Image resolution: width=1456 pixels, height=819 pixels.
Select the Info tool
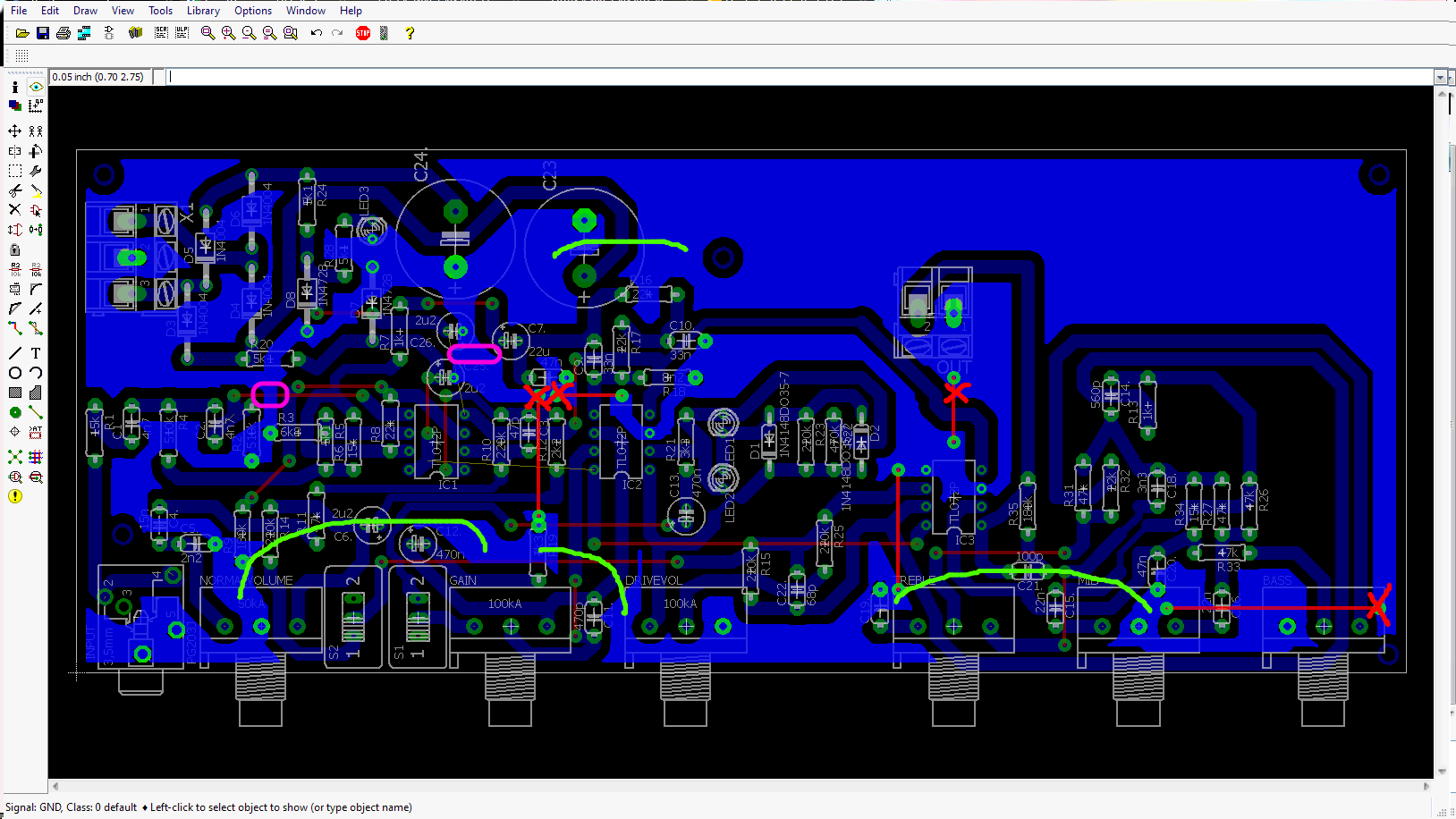tap(15, 87)
